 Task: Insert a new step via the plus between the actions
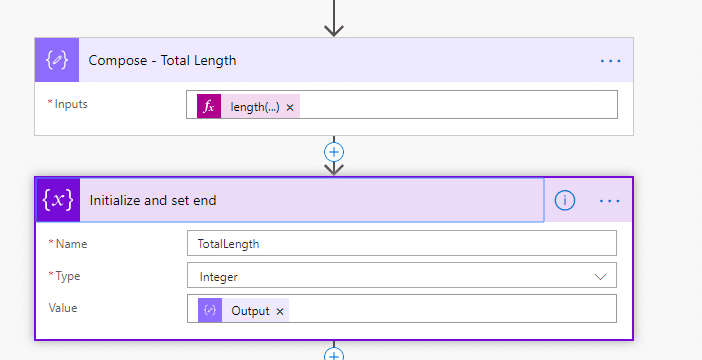point(334,152)
